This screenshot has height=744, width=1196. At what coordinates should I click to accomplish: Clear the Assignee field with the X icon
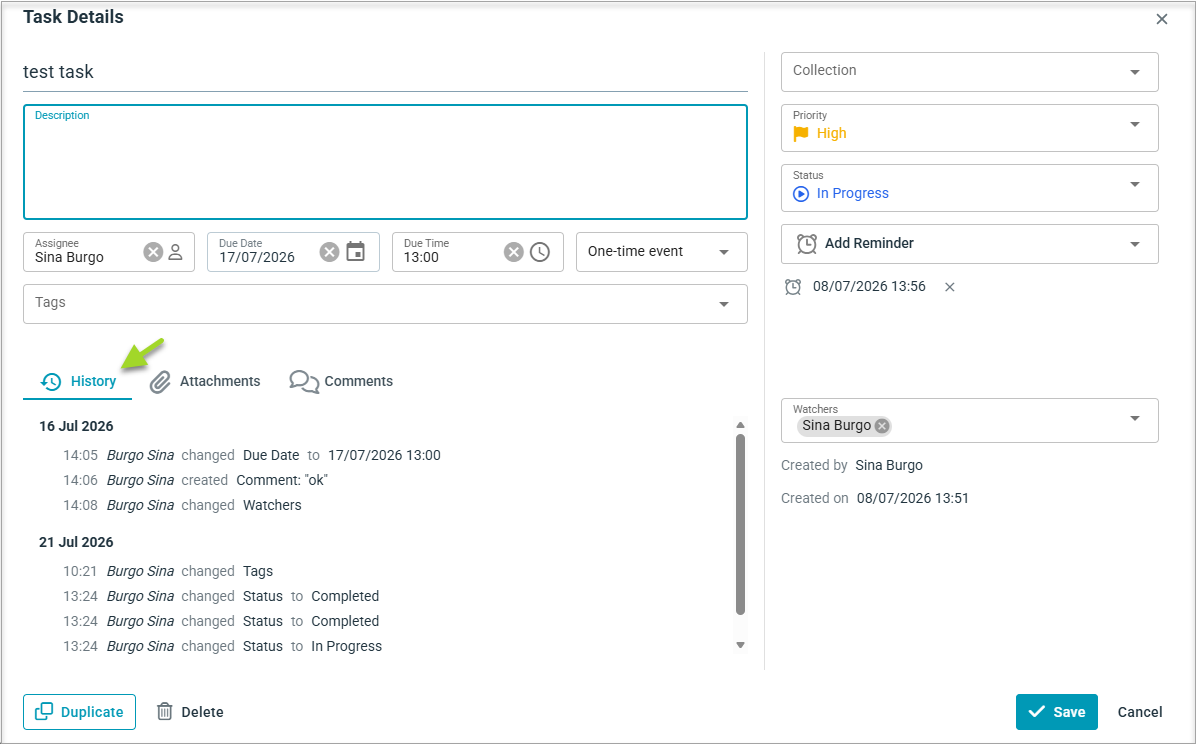tap(153, 252)
